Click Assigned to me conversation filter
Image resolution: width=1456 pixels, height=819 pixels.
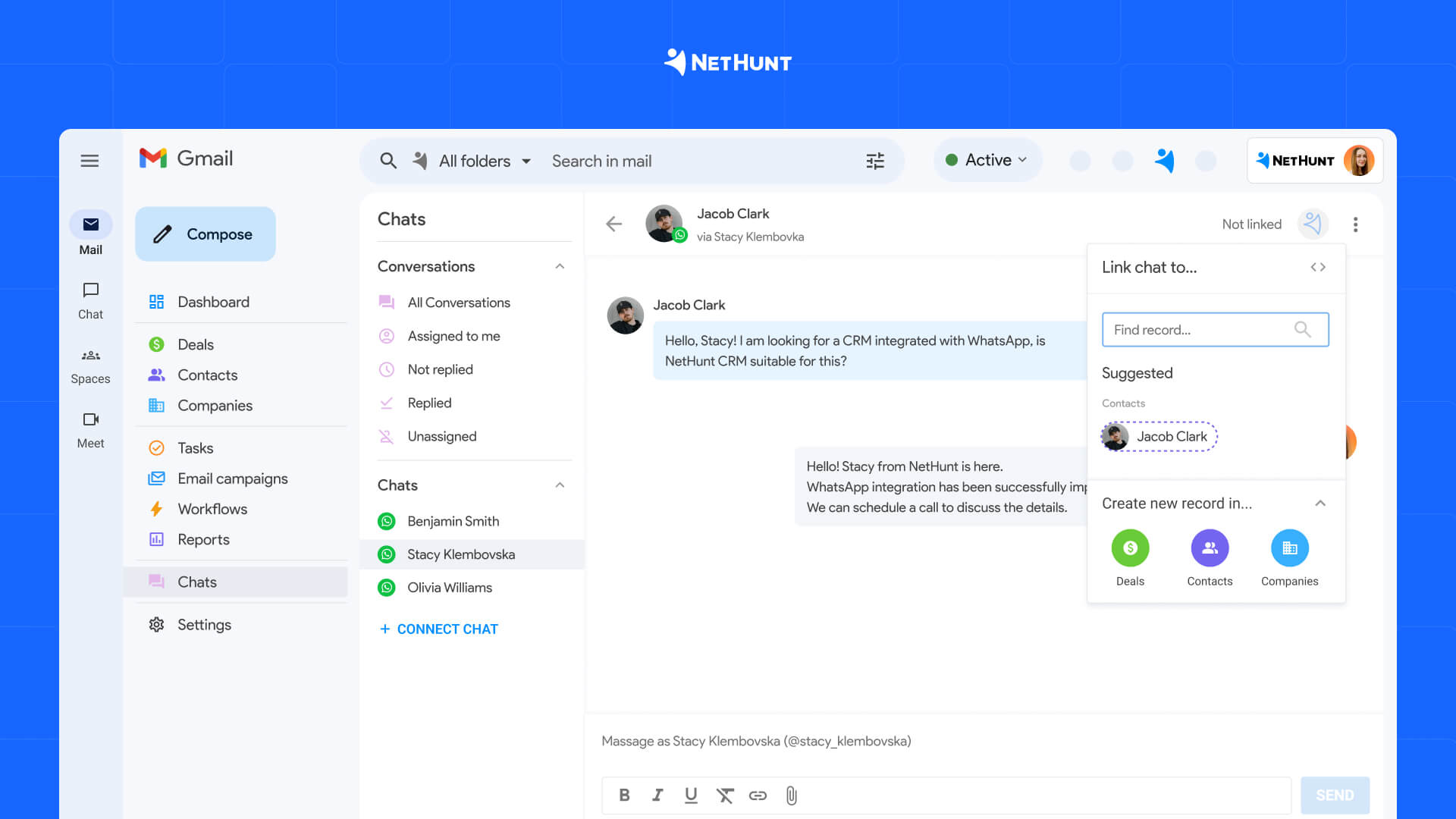[452, 335]
